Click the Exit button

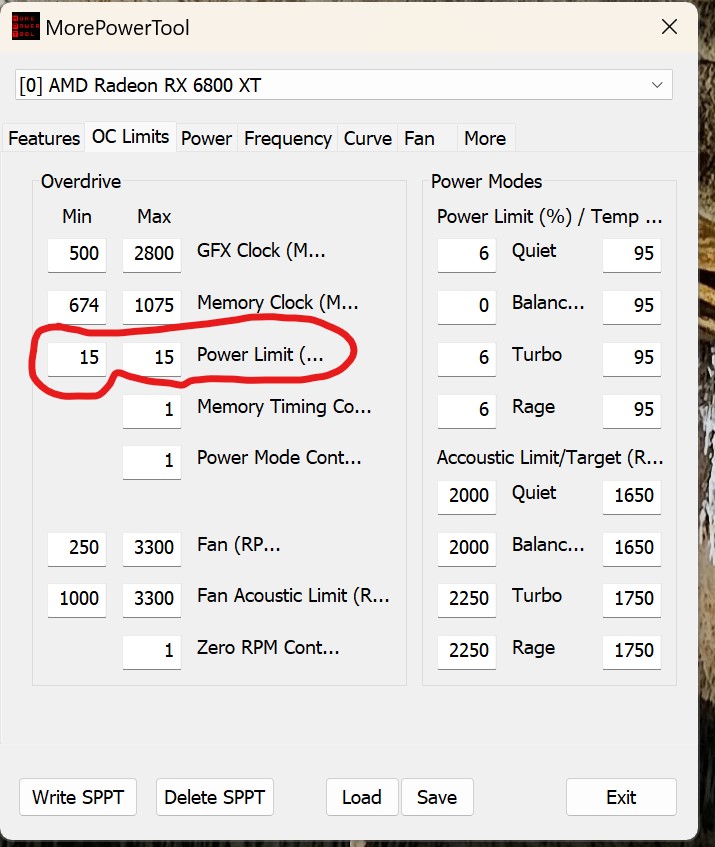coord(621,797)
